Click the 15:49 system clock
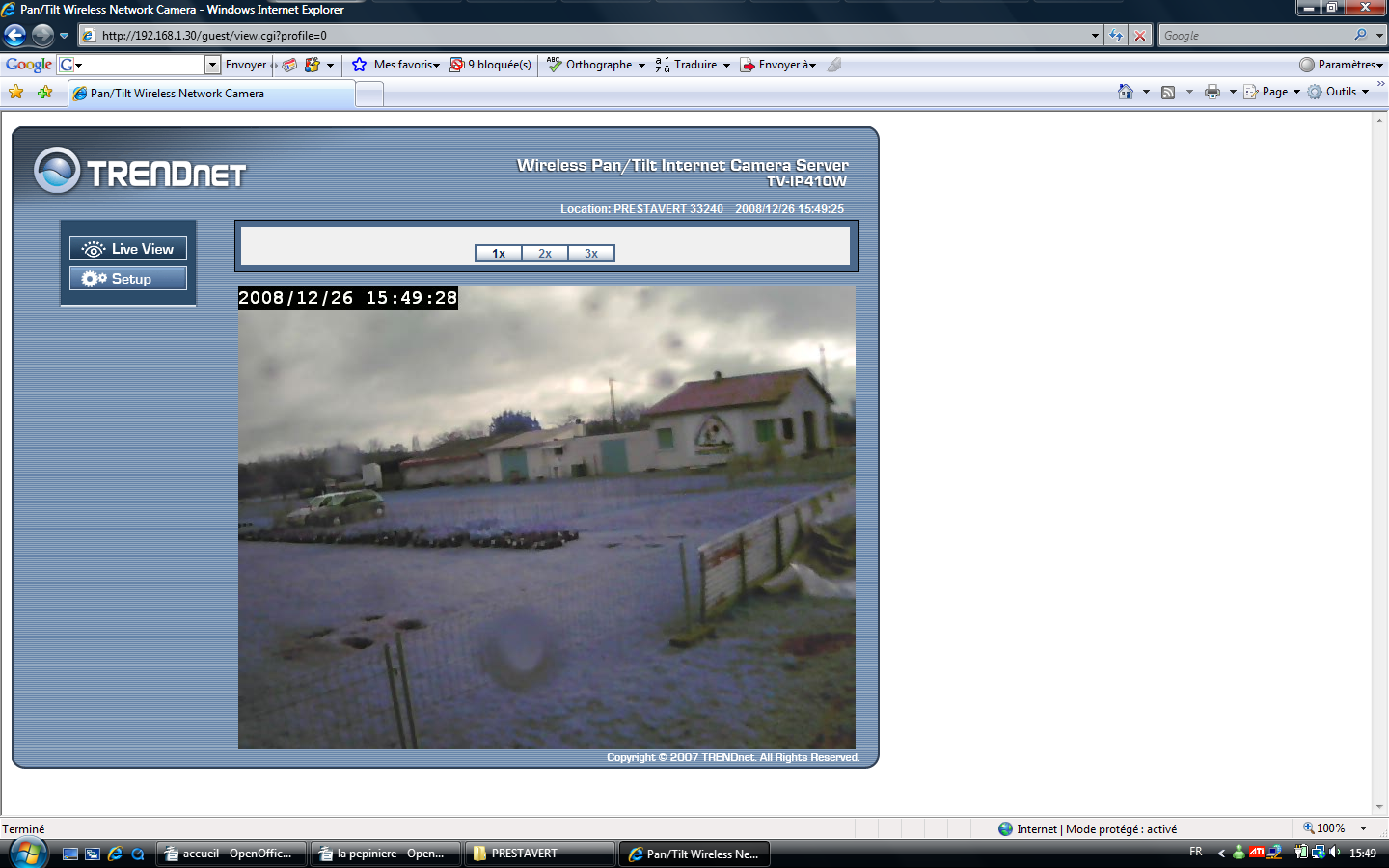This screenshot has width=1389, height=868. coord(1363,853)
